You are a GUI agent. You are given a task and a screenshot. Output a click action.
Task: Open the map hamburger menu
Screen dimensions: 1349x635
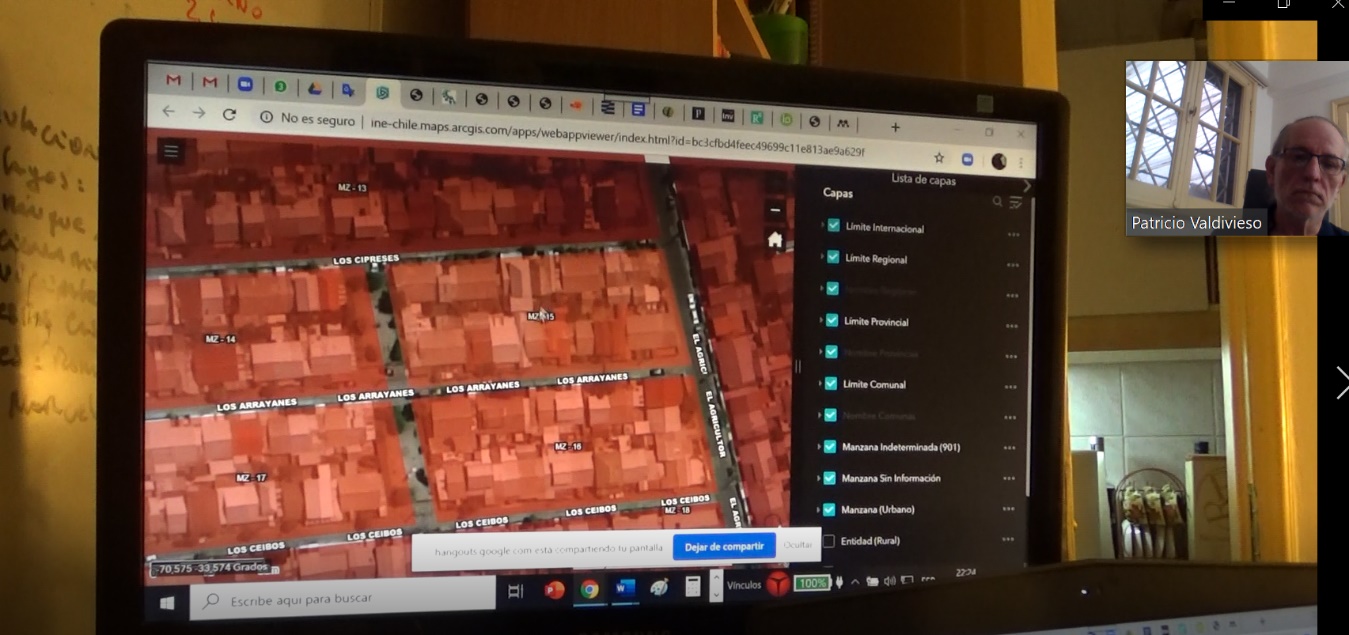tap(171, 151)
